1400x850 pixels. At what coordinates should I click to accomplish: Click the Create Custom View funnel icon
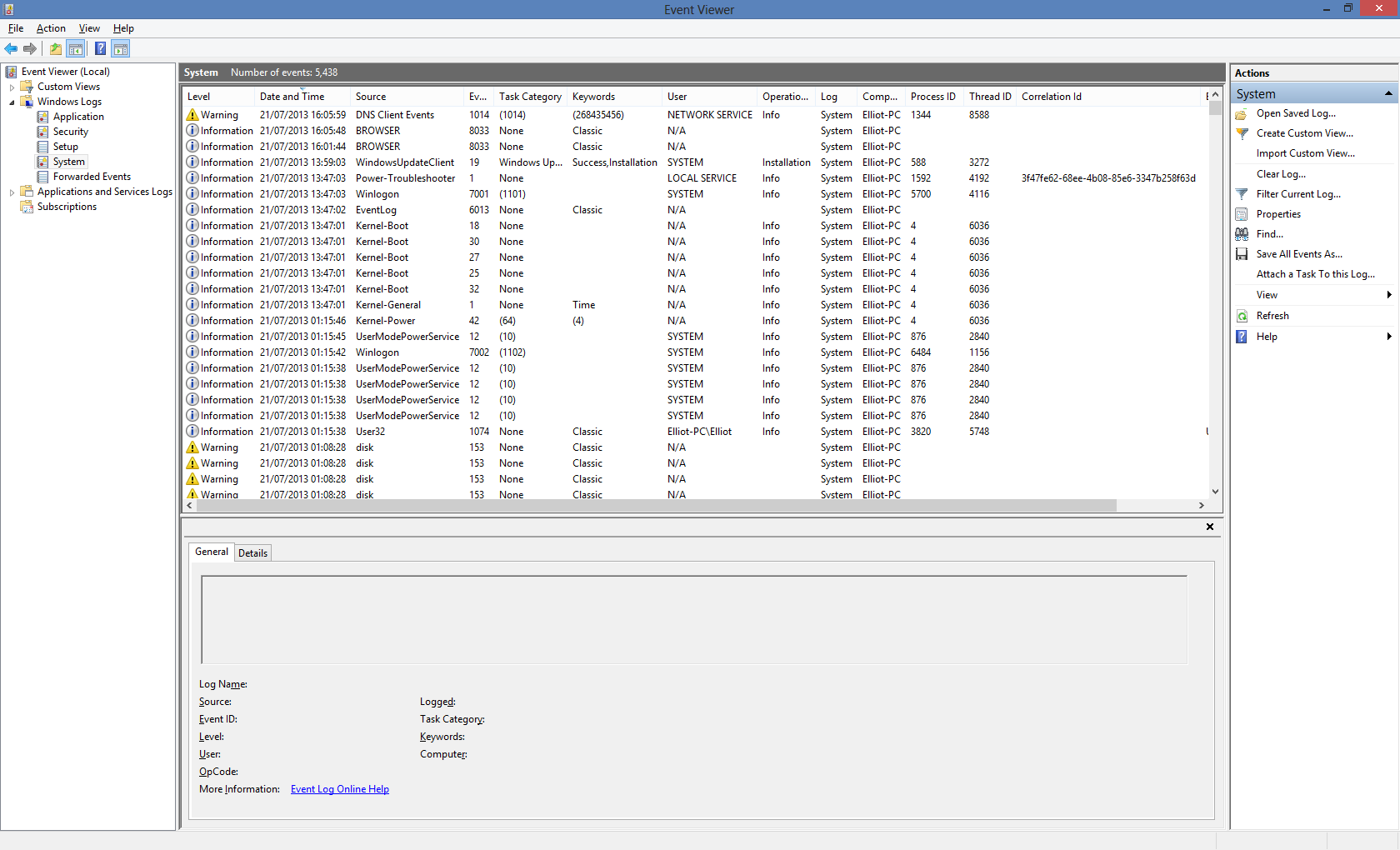coord(1242,133)
